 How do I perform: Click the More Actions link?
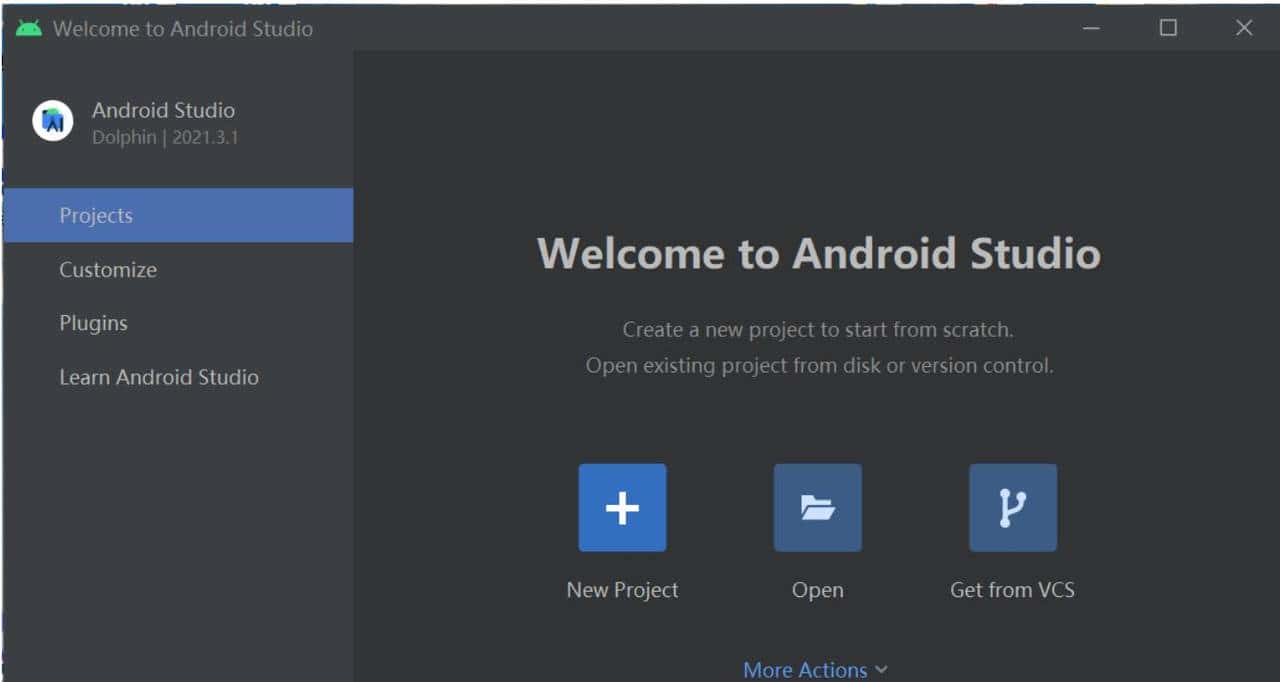coord(806,669)
